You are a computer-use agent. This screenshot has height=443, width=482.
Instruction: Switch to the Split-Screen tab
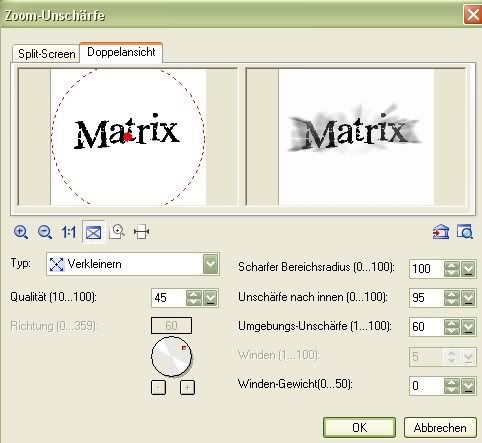pos(46,54)
